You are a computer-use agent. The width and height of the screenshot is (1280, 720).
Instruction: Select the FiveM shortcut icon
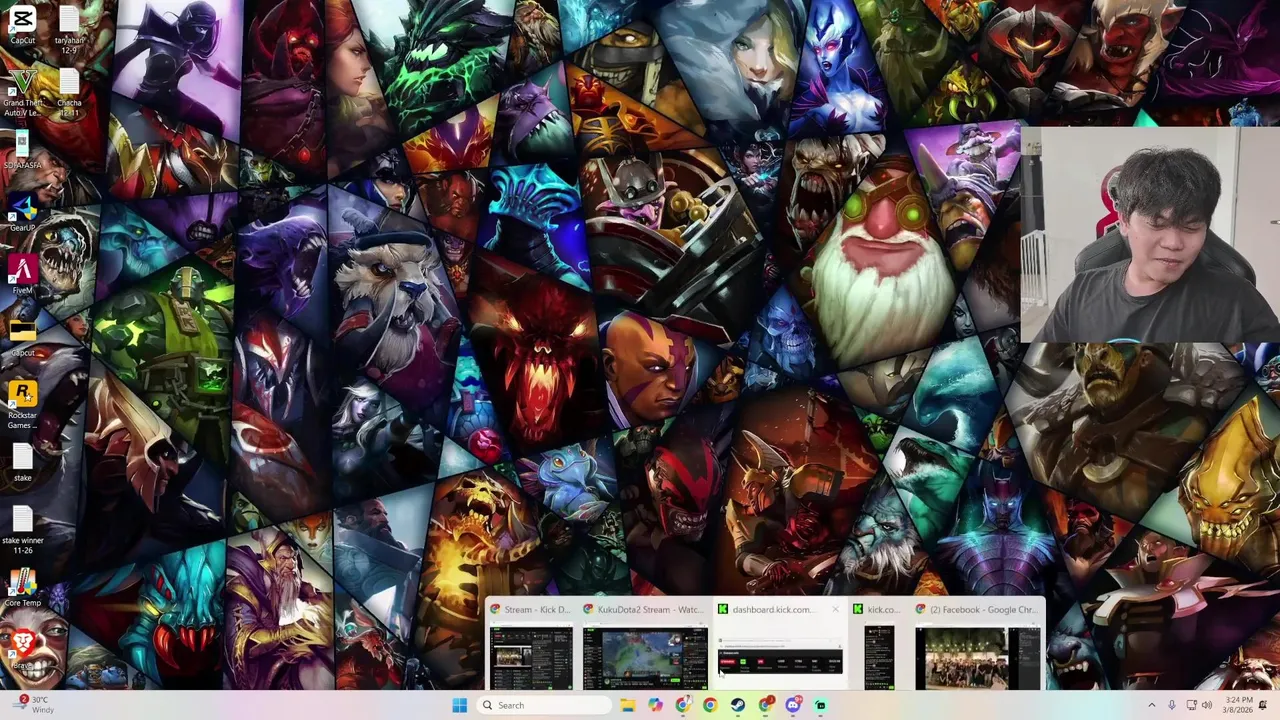coord(22,276)
